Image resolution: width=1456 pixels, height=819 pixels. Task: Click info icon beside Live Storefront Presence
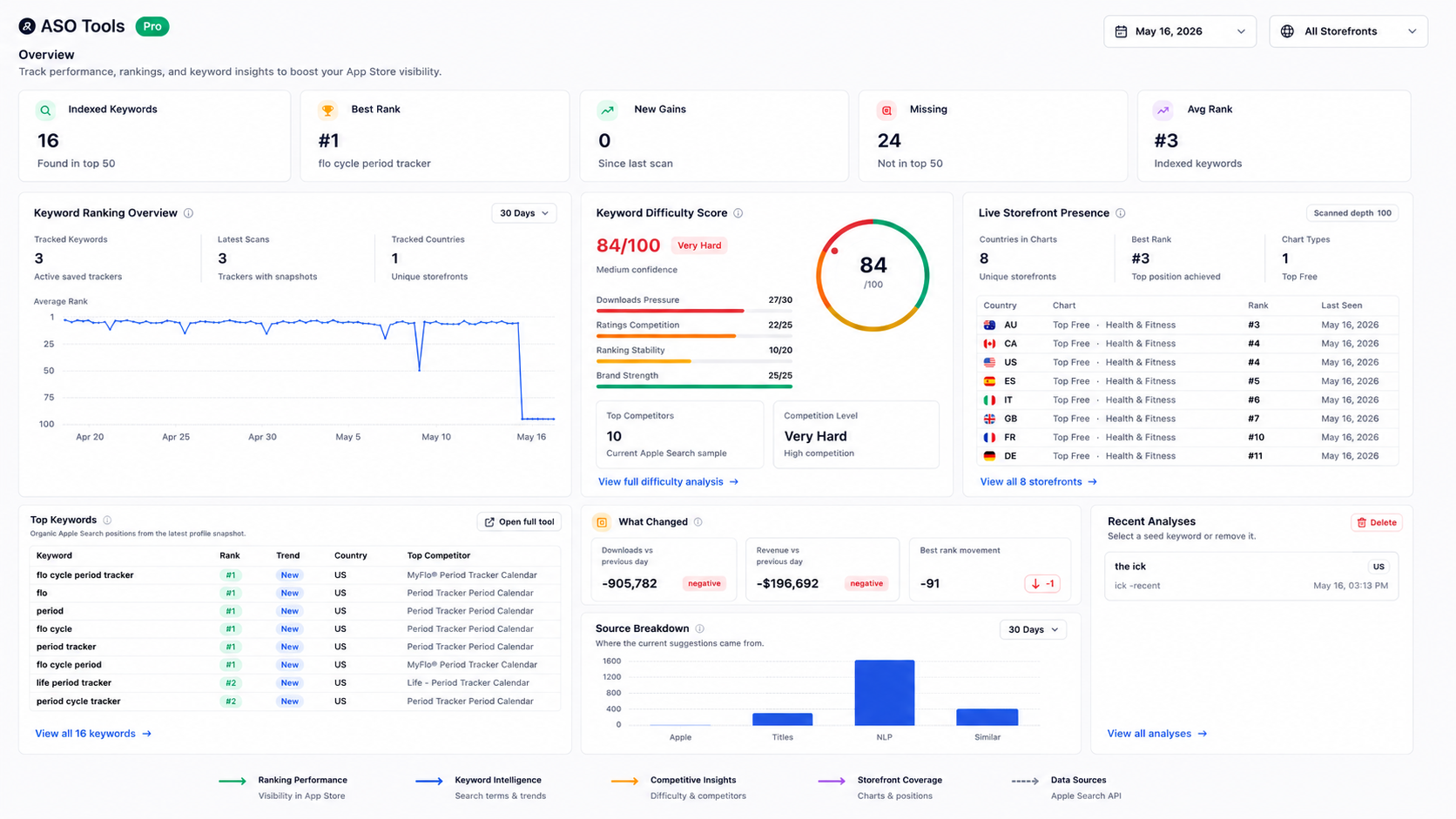(x=1121, y=213)
